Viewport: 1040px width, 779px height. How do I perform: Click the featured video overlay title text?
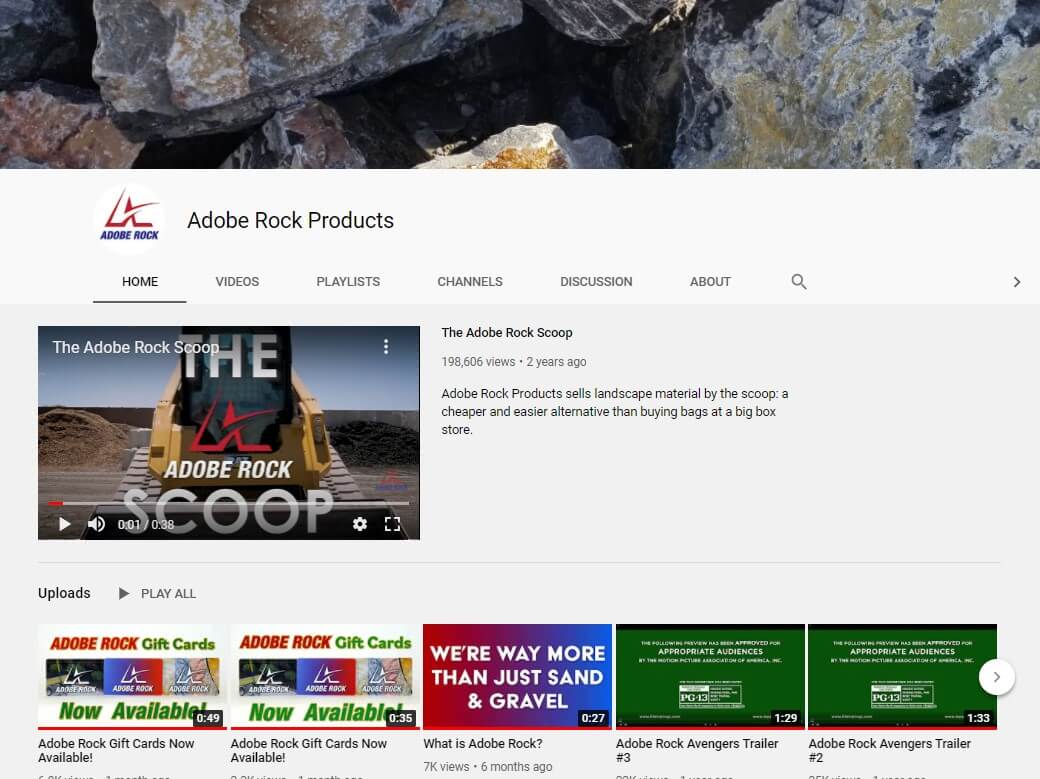[135, 347]
